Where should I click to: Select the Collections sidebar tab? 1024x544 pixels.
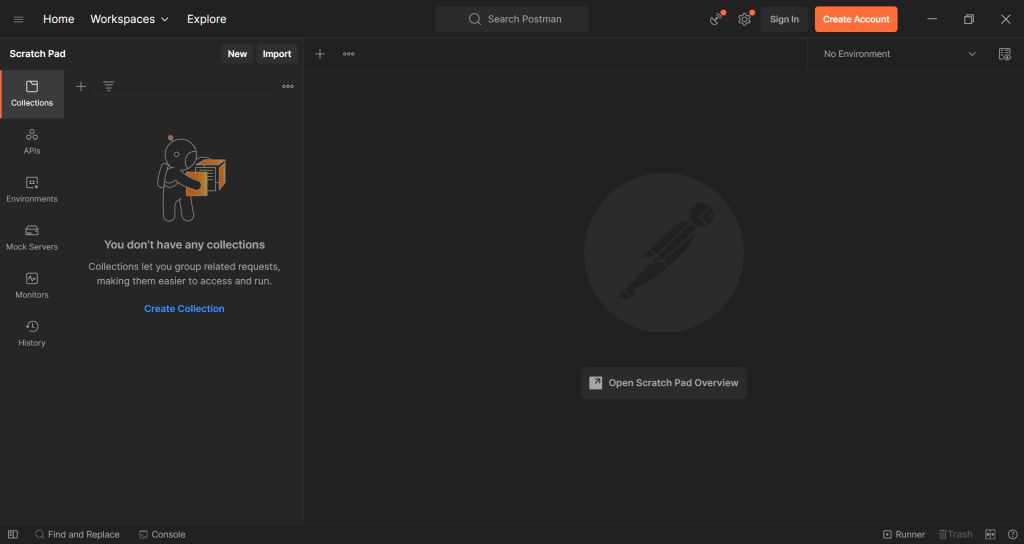pyautogui.click(x=32, y=94)
